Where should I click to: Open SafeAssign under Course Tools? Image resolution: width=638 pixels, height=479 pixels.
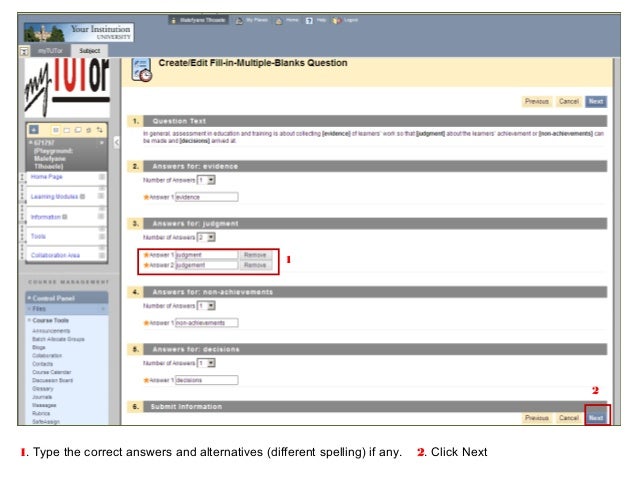click(46, 422)
